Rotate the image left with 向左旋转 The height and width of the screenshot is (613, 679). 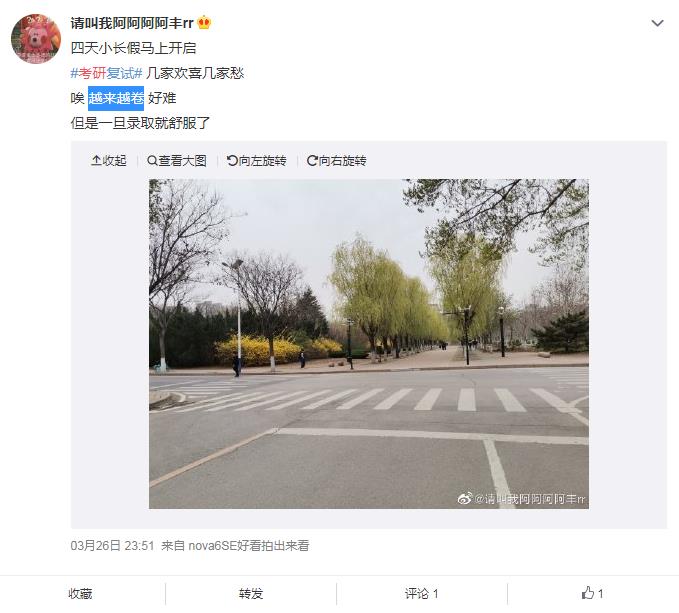click(256, 161)
